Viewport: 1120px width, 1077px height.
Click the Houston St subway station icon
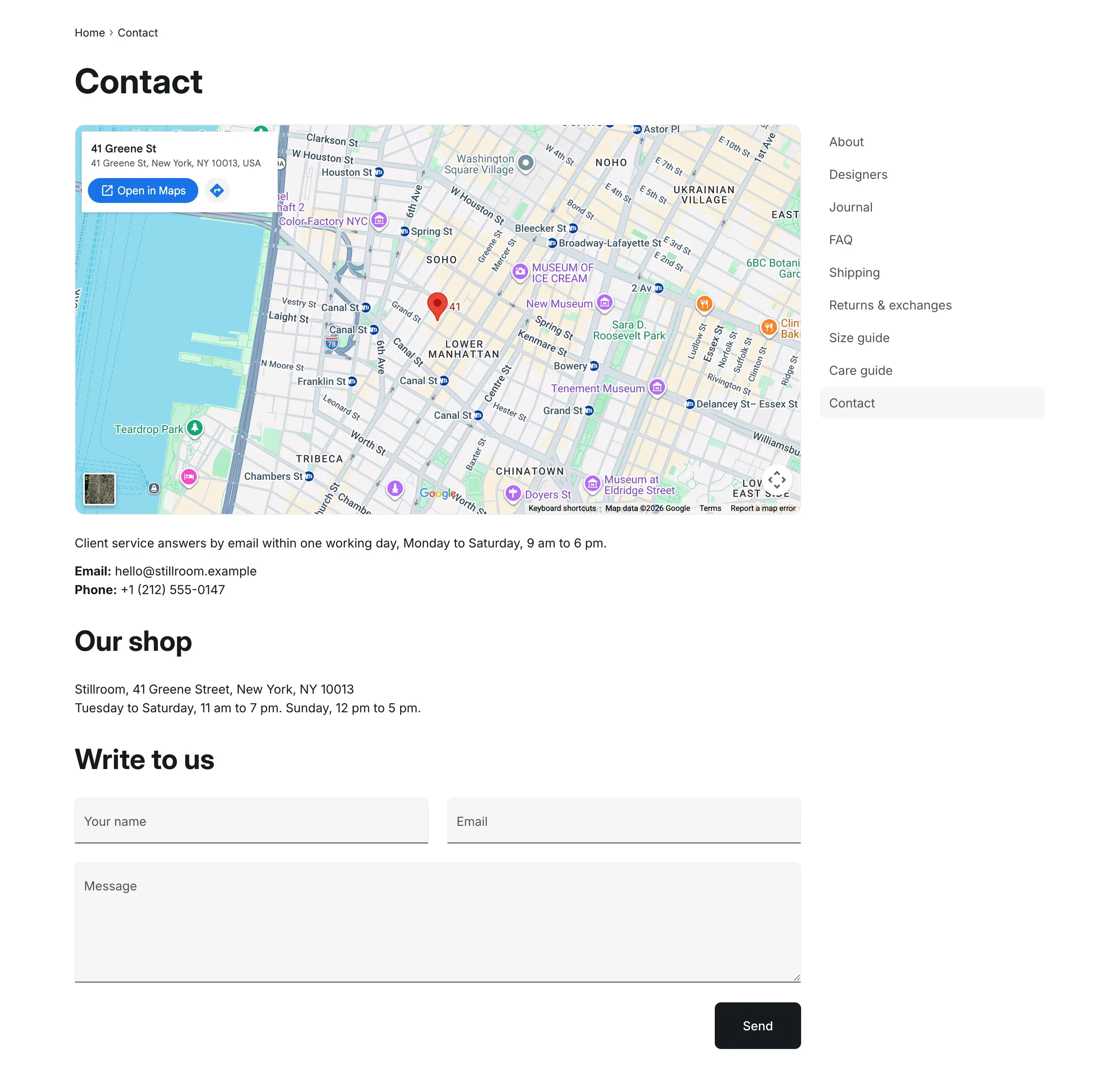tap(379, 172)
